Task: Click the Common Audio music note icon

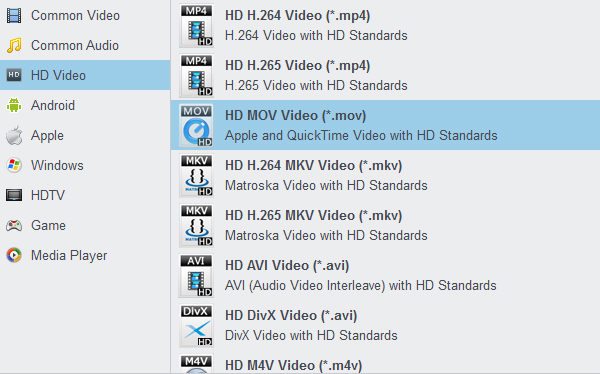Action: (14, 46)
